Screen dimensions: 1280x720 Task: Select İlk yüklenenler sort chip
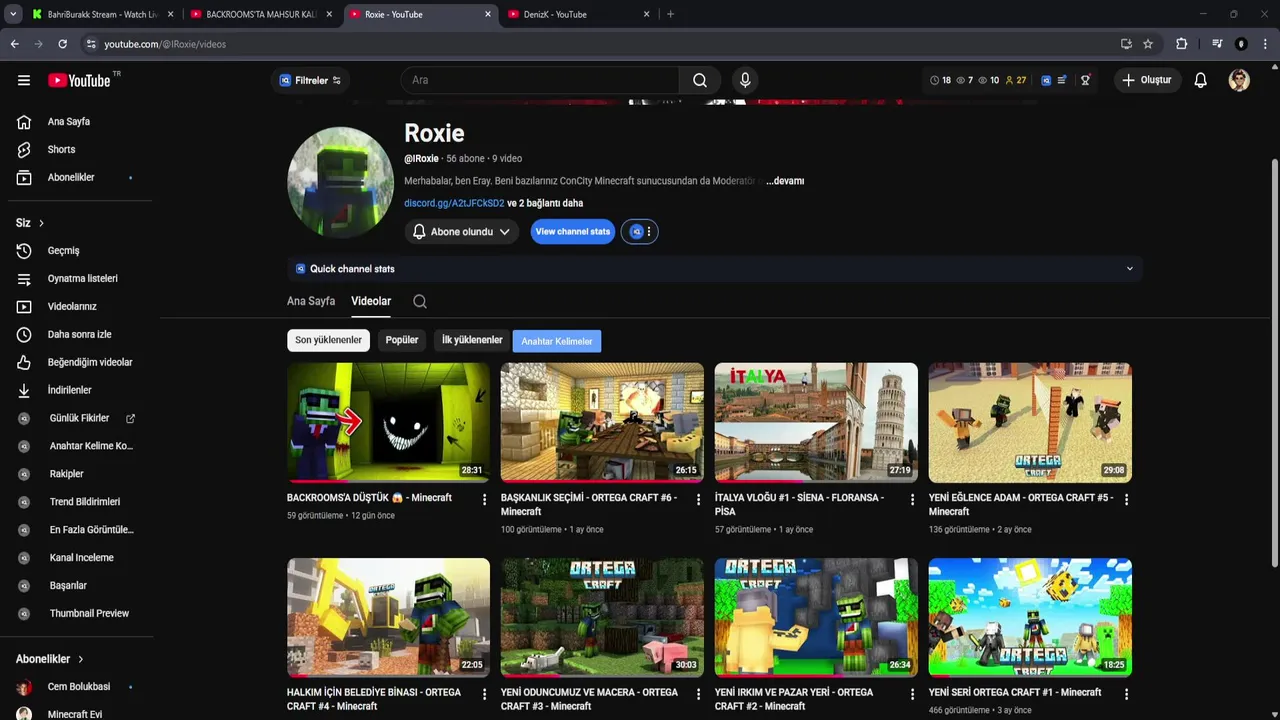pos(472,340)
